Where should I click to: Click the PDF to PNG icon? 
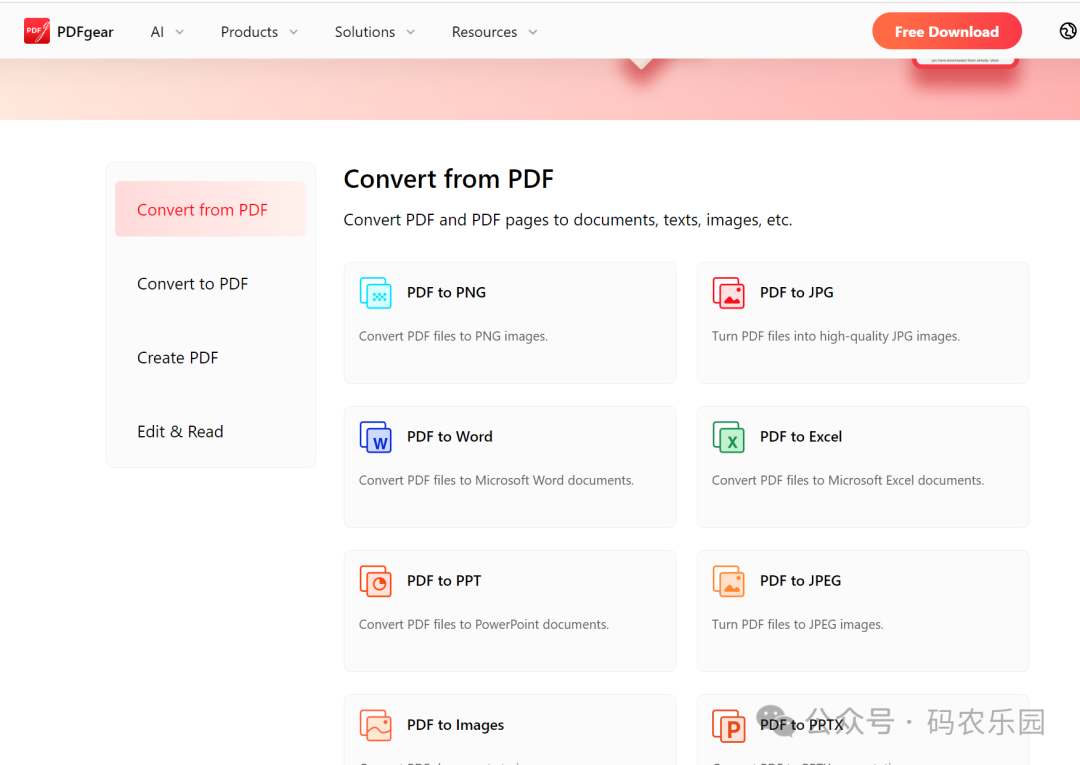point(375,293)
